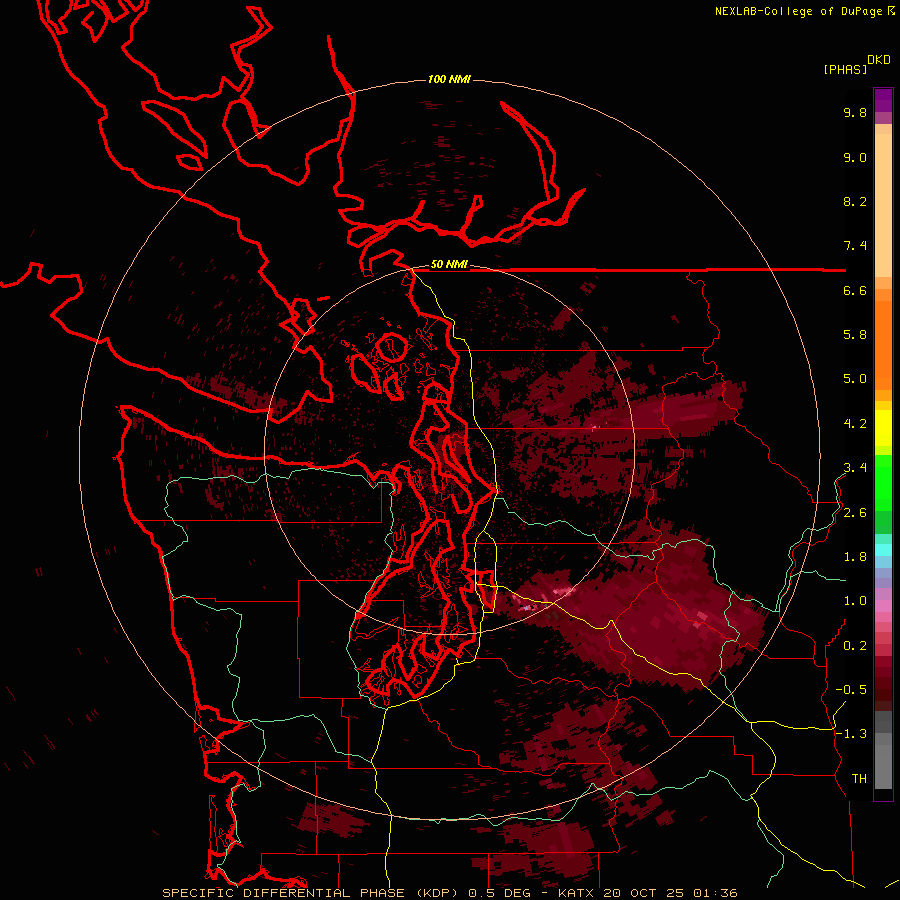The height and width of the screenshot is (900, 900).
Task: Pick the yellow segment of the color bar
Action: click(x=883, y=428)
